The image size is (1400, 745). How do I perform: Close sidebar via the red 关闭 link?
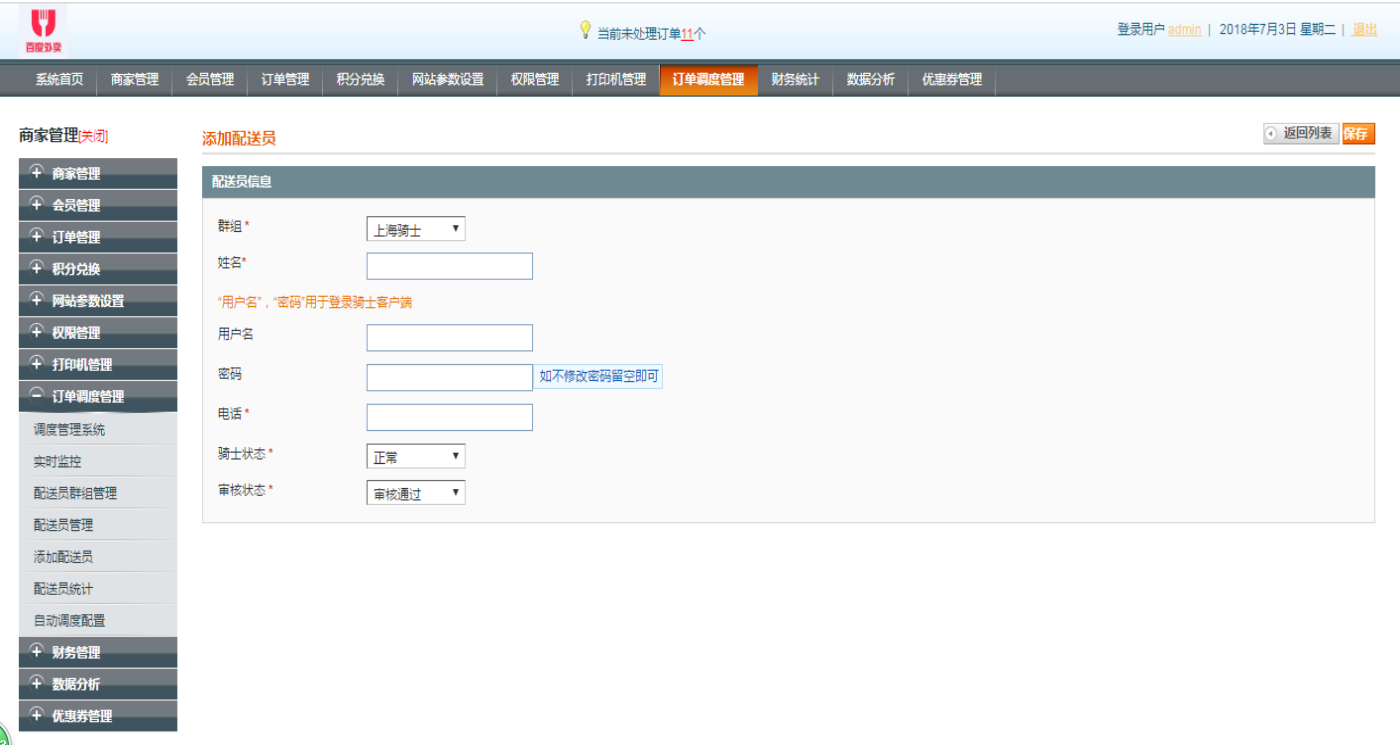(x=93, y=136)
